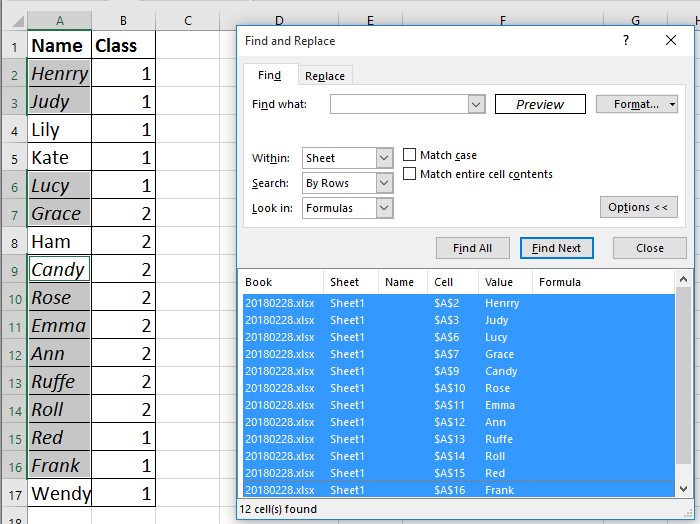Click the Value column header in results

click(505, 282)
